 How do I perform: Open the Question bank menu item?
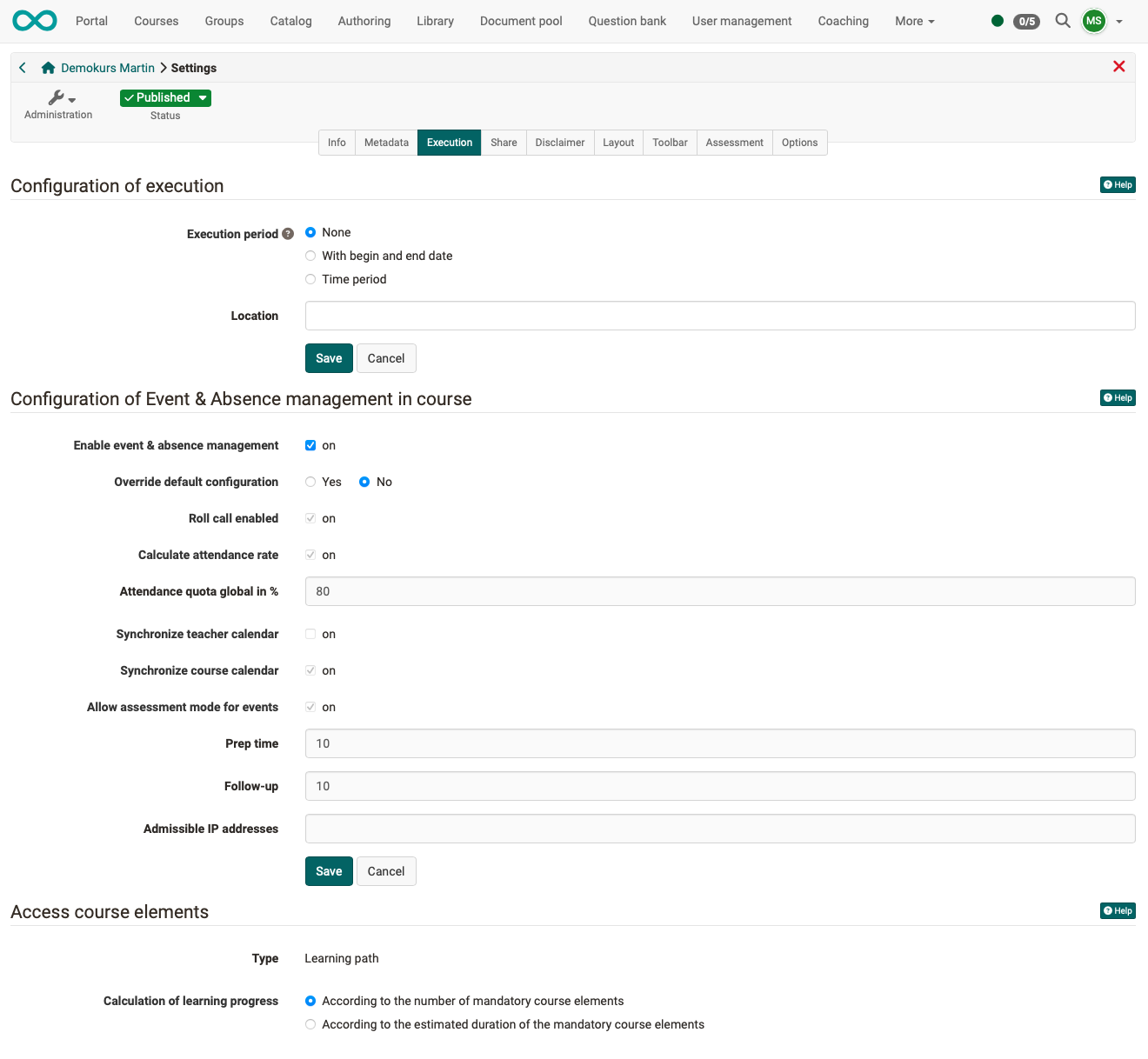[626, 21]
